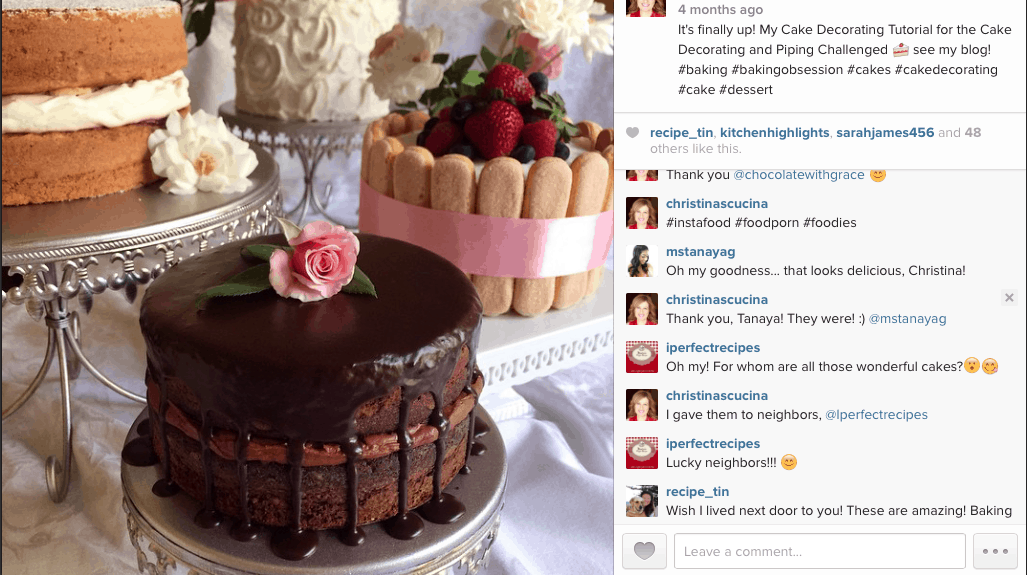1027x575 pixels.
Task: Click iperfectrecipes avatar next to Lucky neighbors
Action: [x=642, y=453]
